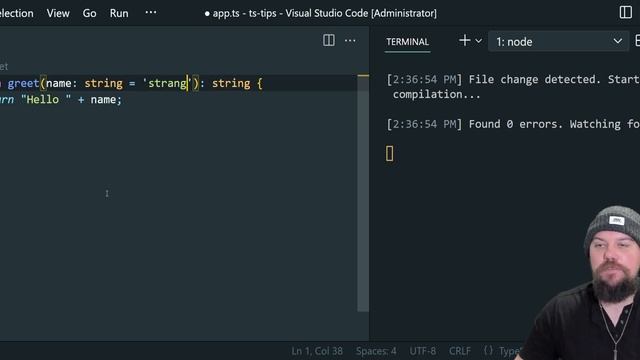Change file encoding via 'UTF-8'

pos(422,351)
